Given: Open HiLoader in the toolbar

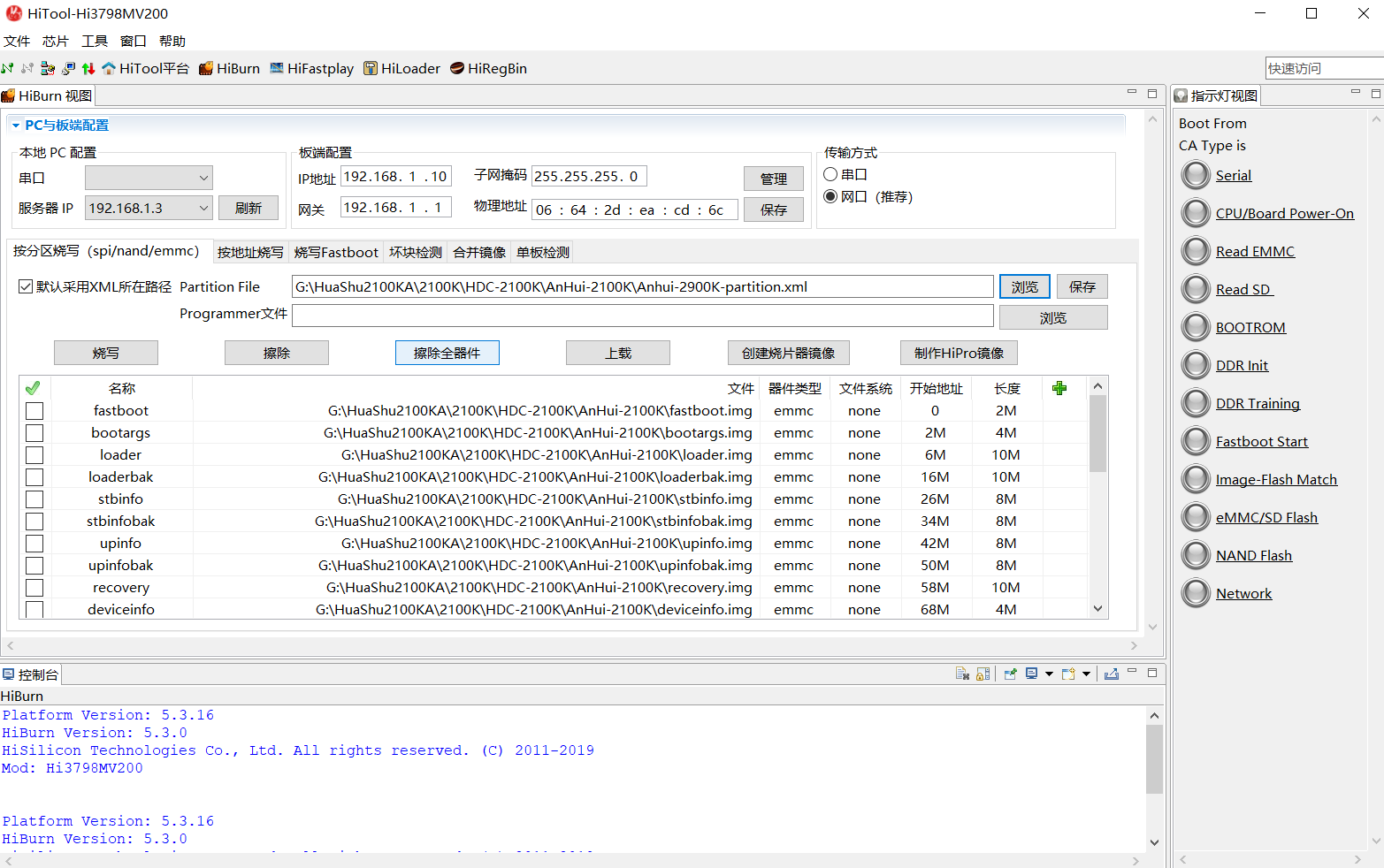Looking at the screenshot, I should click(x=401, y=69).
